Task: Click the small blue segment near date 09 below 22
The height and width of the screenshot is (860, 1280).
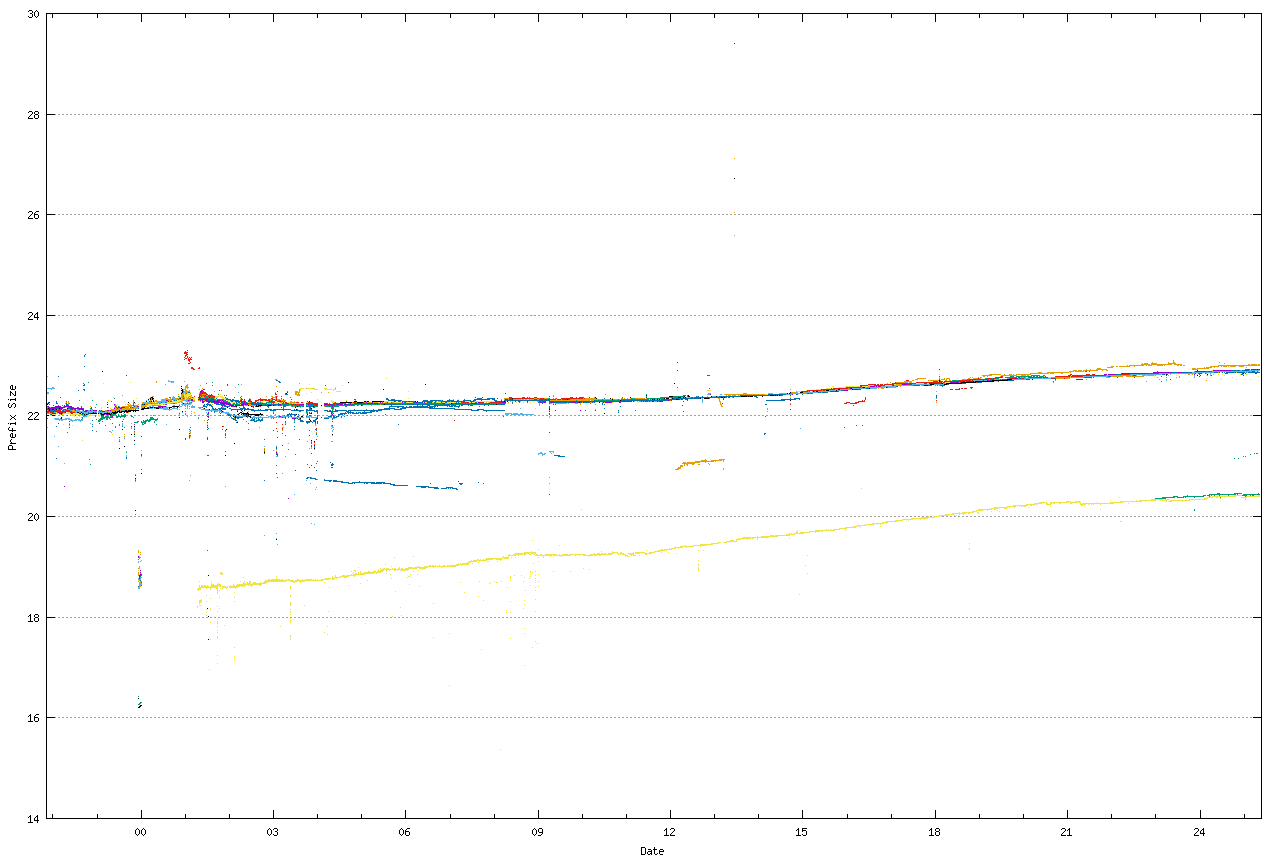Action: pyautogui.click(x=551, y=454)
